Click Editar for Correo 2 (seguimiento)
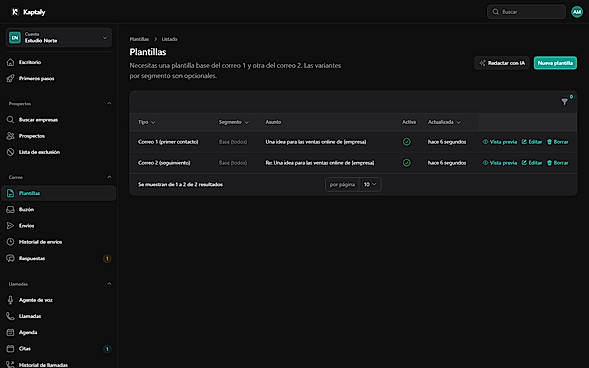This screenshot has height=368, width=589. click(532, 163)
